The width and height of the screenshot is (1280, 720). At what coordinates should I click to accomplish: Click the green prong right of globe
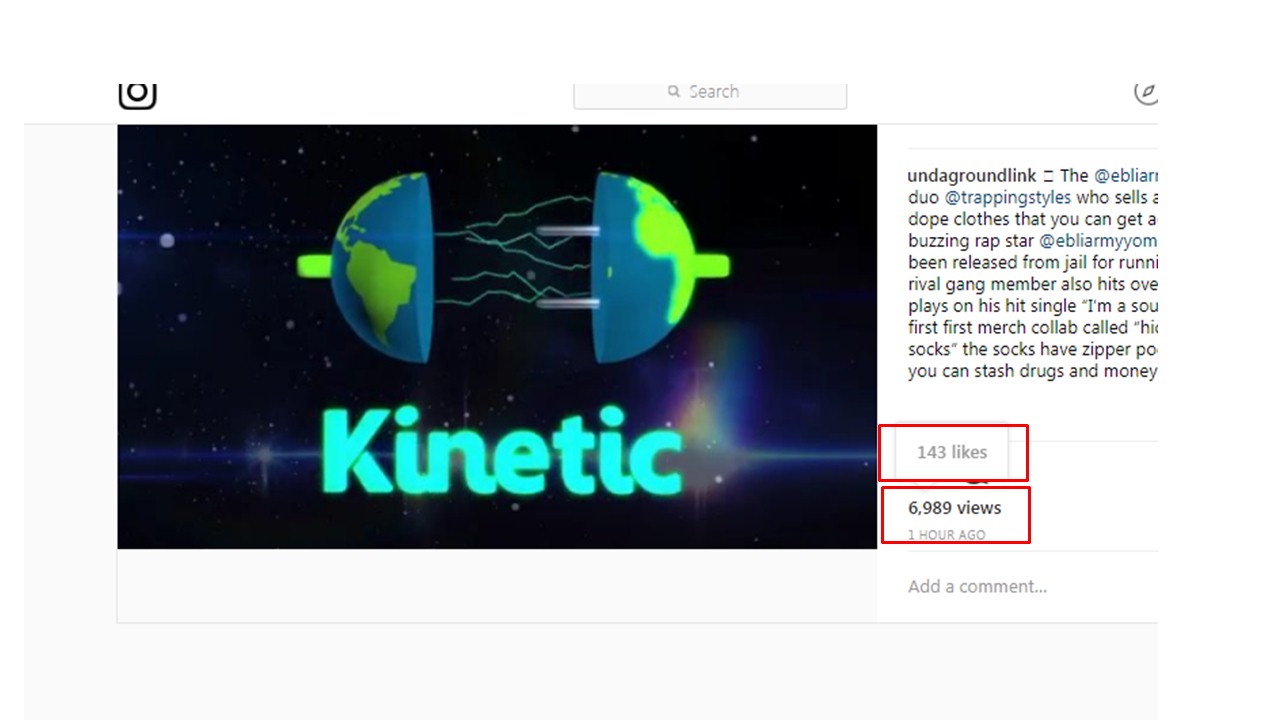point(709,266)
